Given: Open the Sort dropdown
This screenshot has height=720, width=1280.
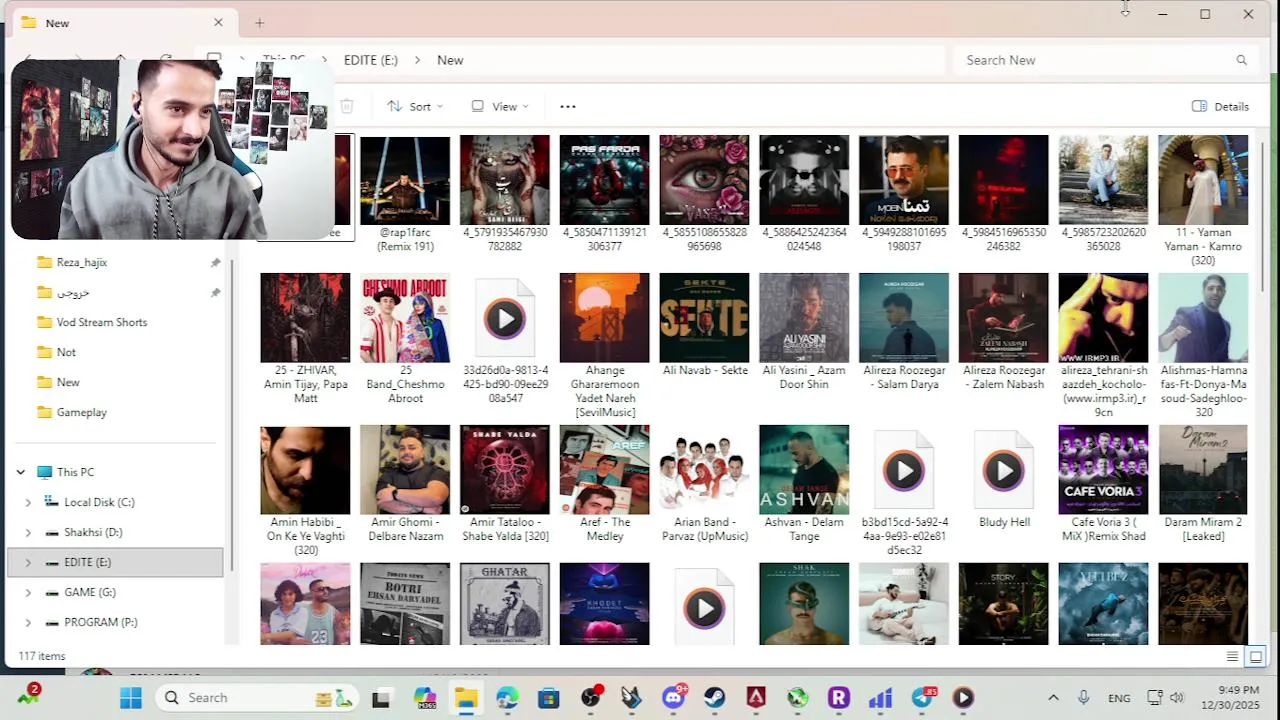Looking at the screenshot, I should pos(415,106).
